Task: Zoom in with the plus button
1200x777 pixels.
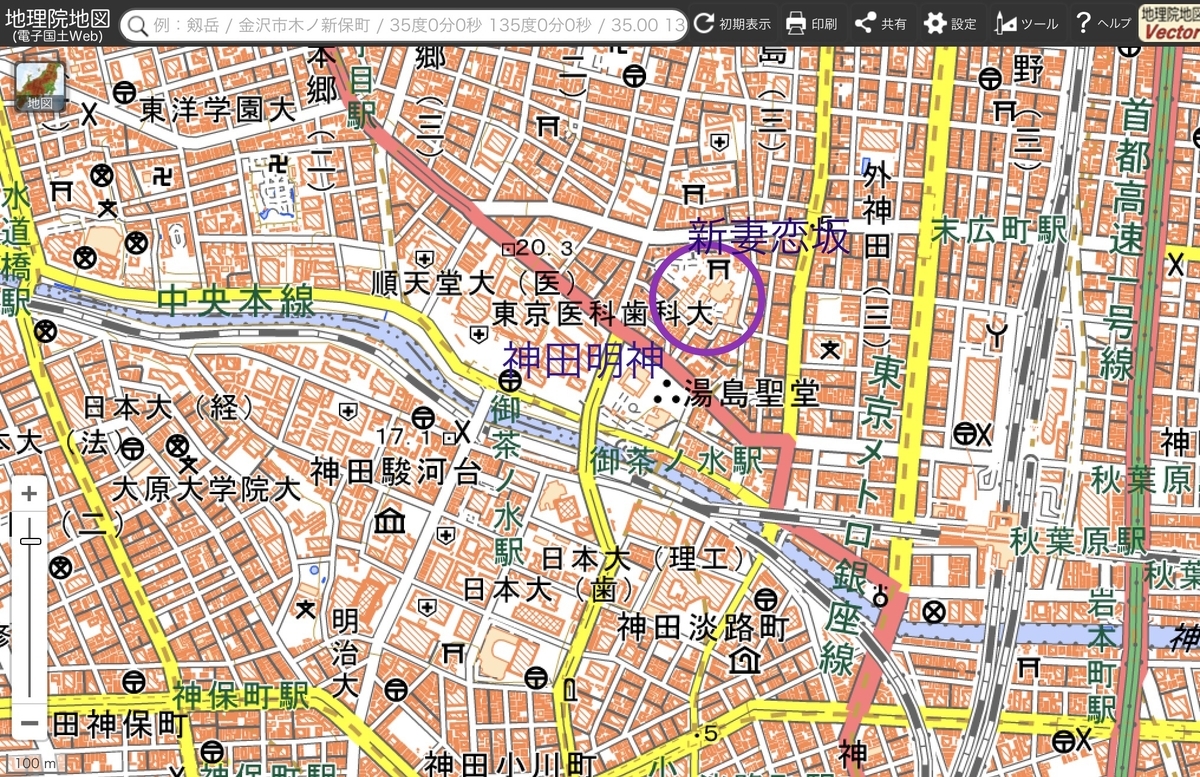Action: click(x=30, y=494)
